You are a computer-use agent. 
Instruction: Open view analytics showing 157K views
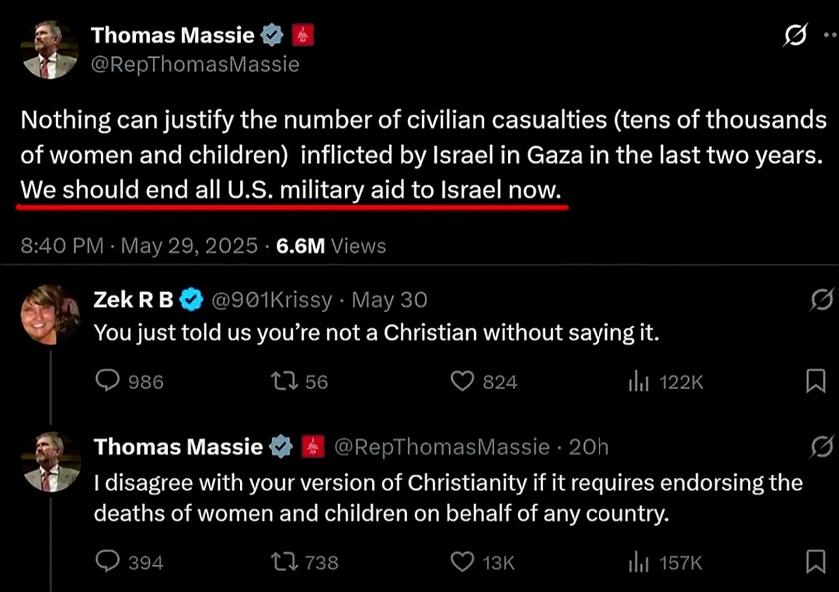pyautogui.click(x=638, y=563)
